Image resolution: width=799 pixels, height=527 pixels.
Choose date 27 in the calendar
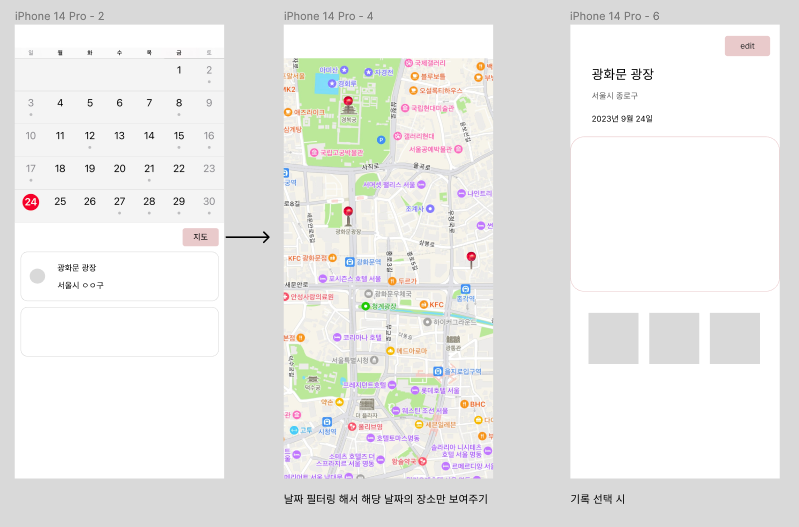click(x=119, y=201)
